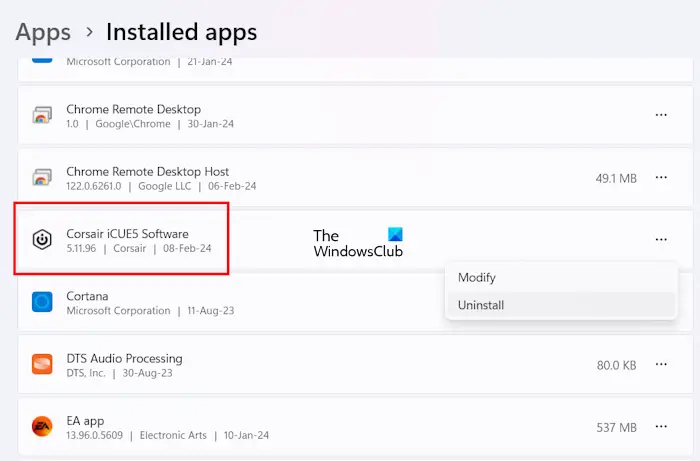
Task: Open more options for Chrome Remote Desktop
Action: tap(661, 115)
